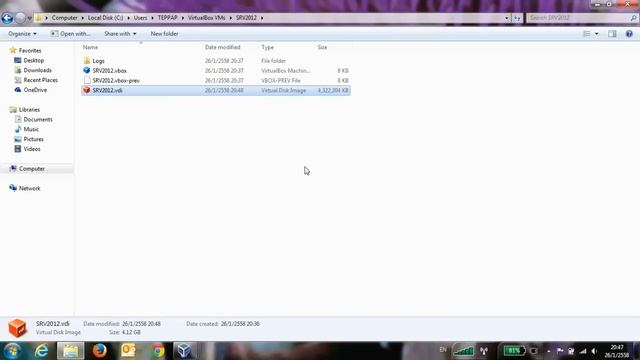Click Users breadcrumb in address bar
The height and width of the screenshot is (360, 640).
click(x=140, y=18)
